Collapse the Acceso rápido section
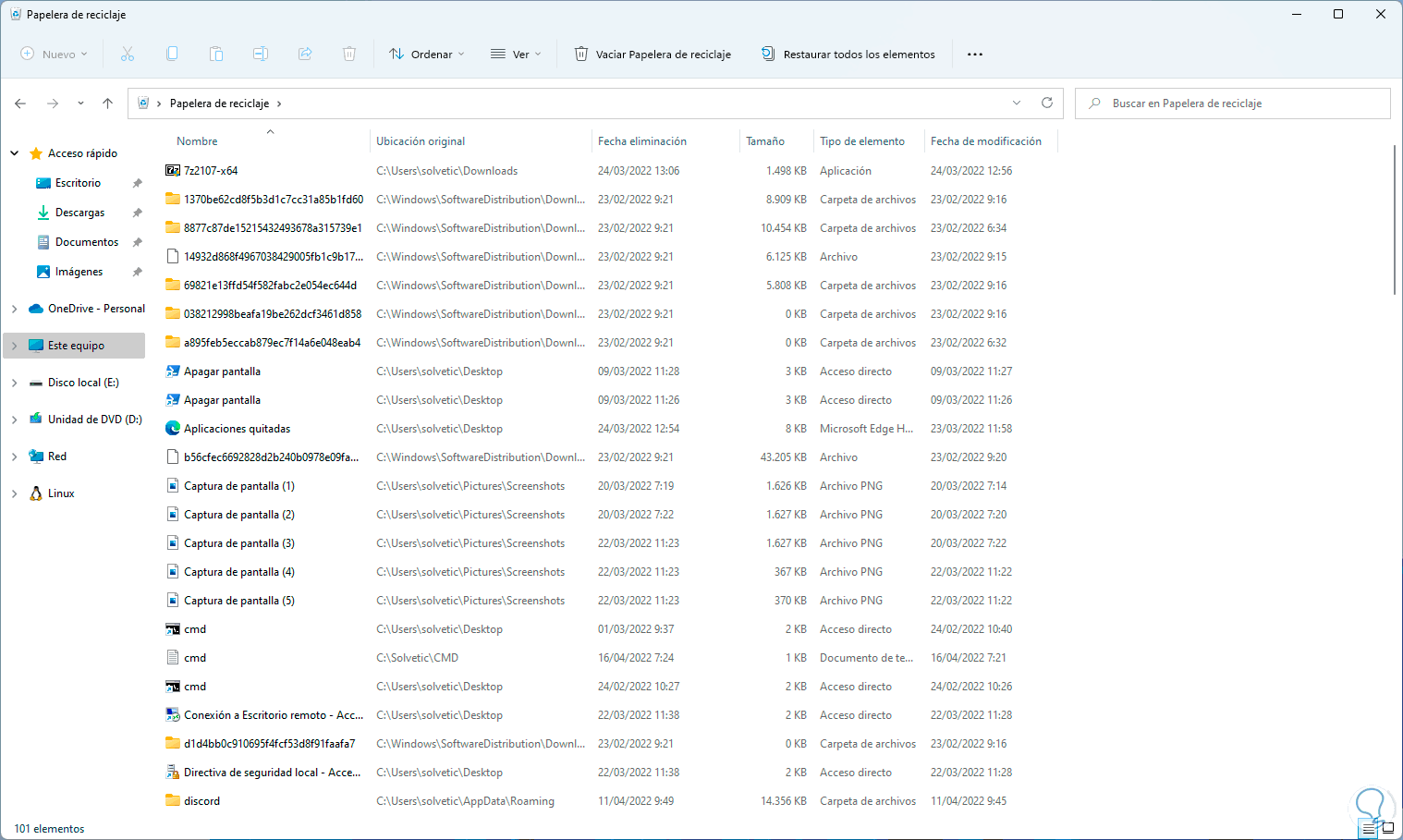The height and width of the screenshot is (840, 1403). point(14,153)
